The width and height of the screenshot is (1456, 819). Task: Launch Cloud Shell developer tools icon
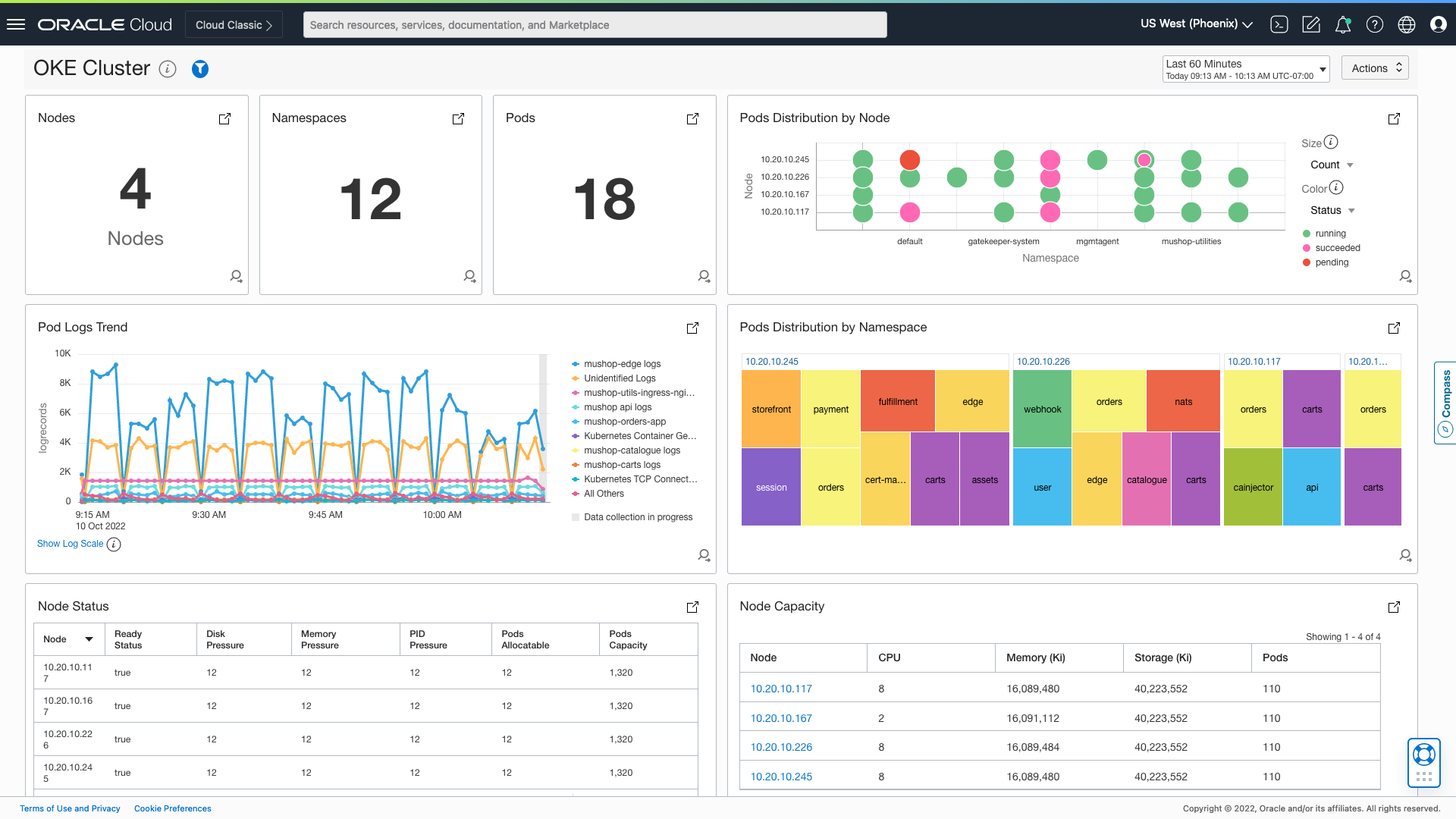[1279, 24]
